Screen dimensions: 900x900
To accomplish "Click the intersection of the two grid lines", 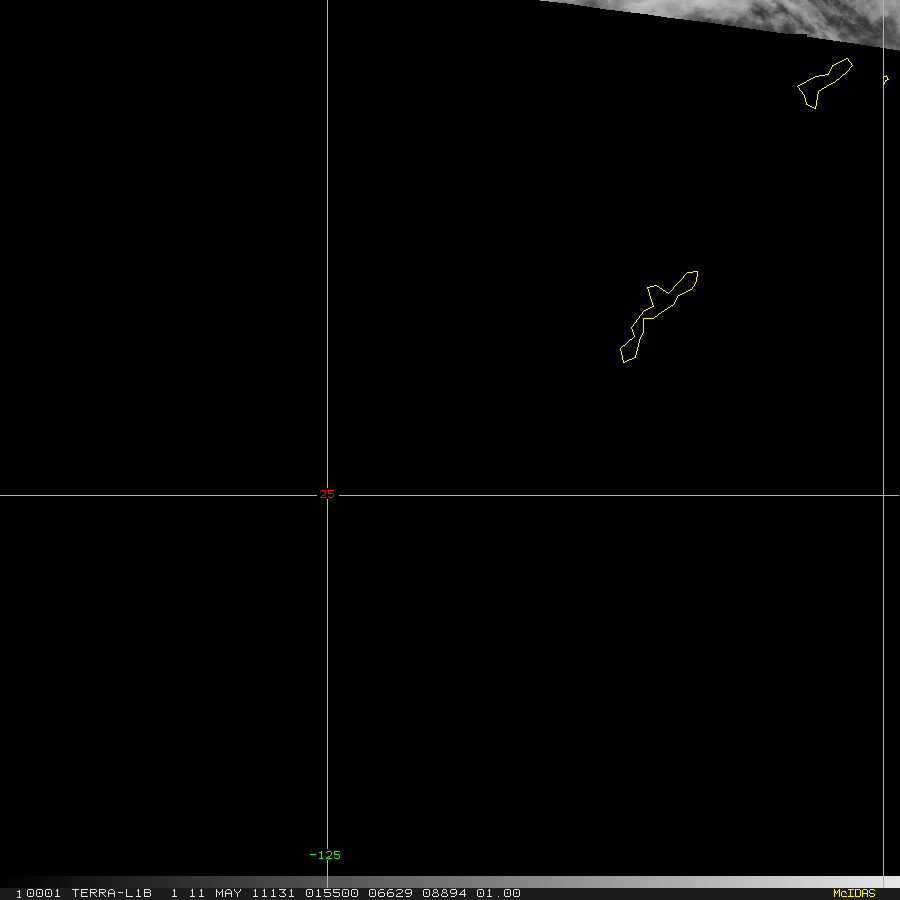I will coord(328,494).
